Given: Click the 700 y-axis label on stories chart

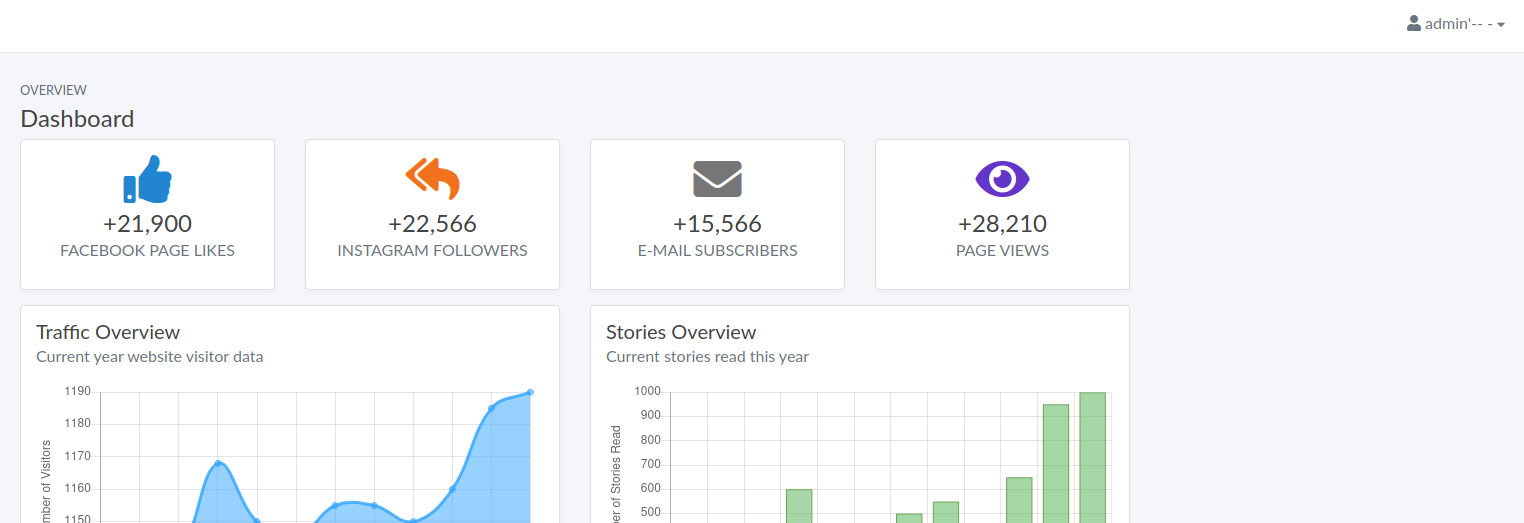Looking at the screenshot, I should click(650, 464).
